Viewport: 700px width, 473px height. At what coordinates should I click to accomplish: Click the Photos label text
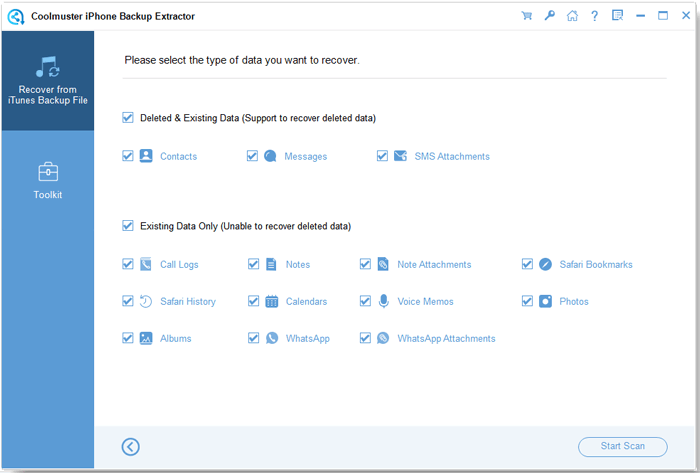[x=574, y=302]
